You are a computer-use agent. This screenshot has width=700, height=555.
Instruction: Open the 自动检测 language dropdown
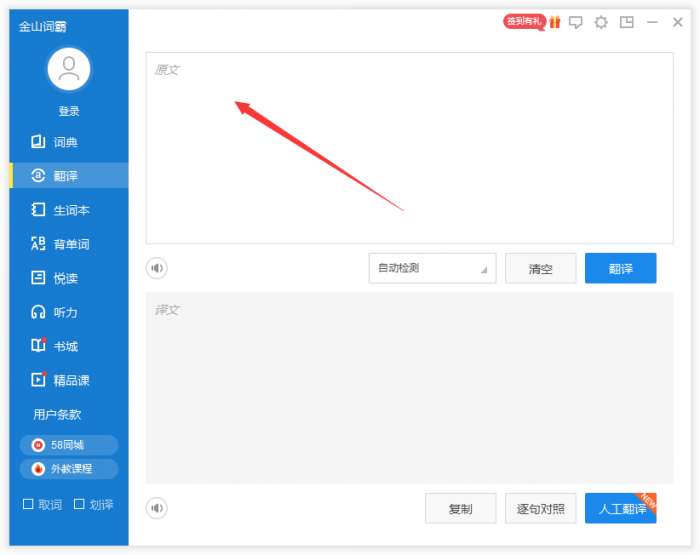point(432,268)
